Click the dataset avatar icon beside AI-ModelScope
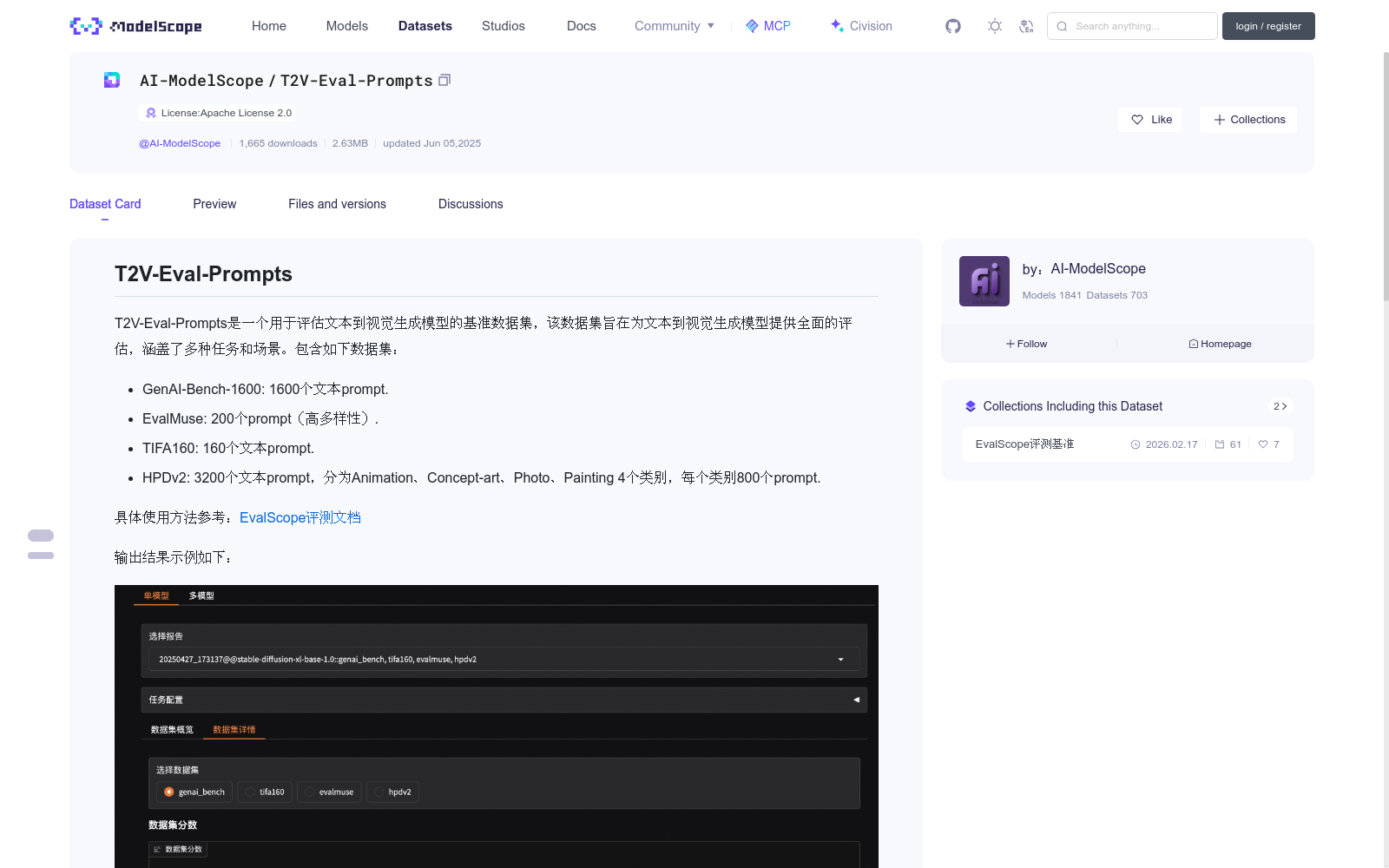This screenshot has width=1389, height=868. pos(112,80)
